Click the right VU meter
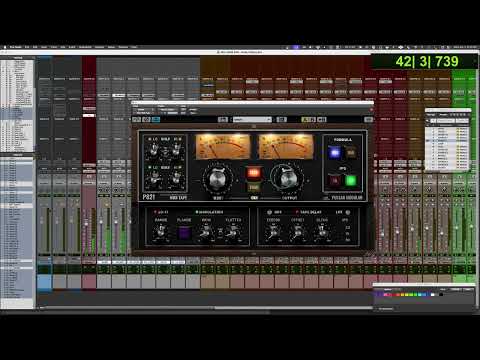The height and width of the screenshot is (360, 480). [286, 146]
